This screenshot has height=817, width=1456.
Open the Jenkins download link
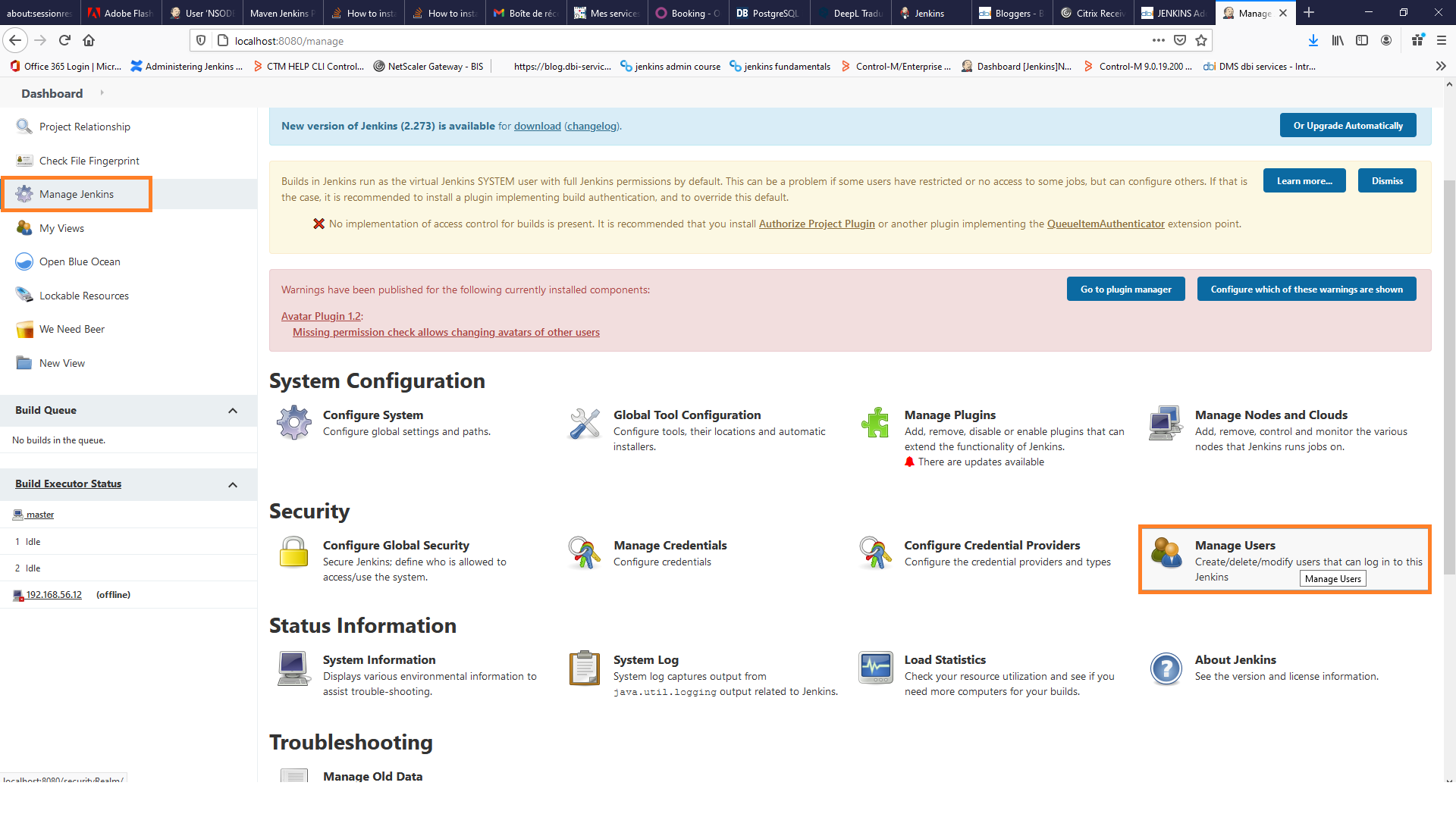tap(538, 127)
